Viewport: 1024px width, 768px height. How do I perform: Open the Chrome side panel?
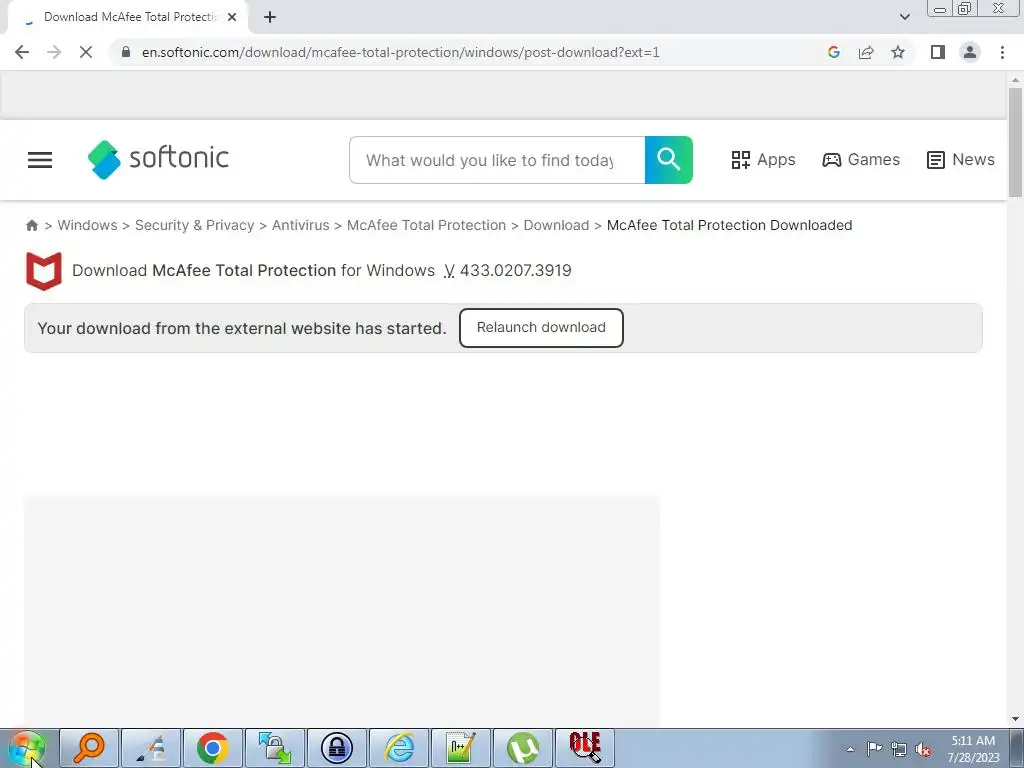click(938, 52)
